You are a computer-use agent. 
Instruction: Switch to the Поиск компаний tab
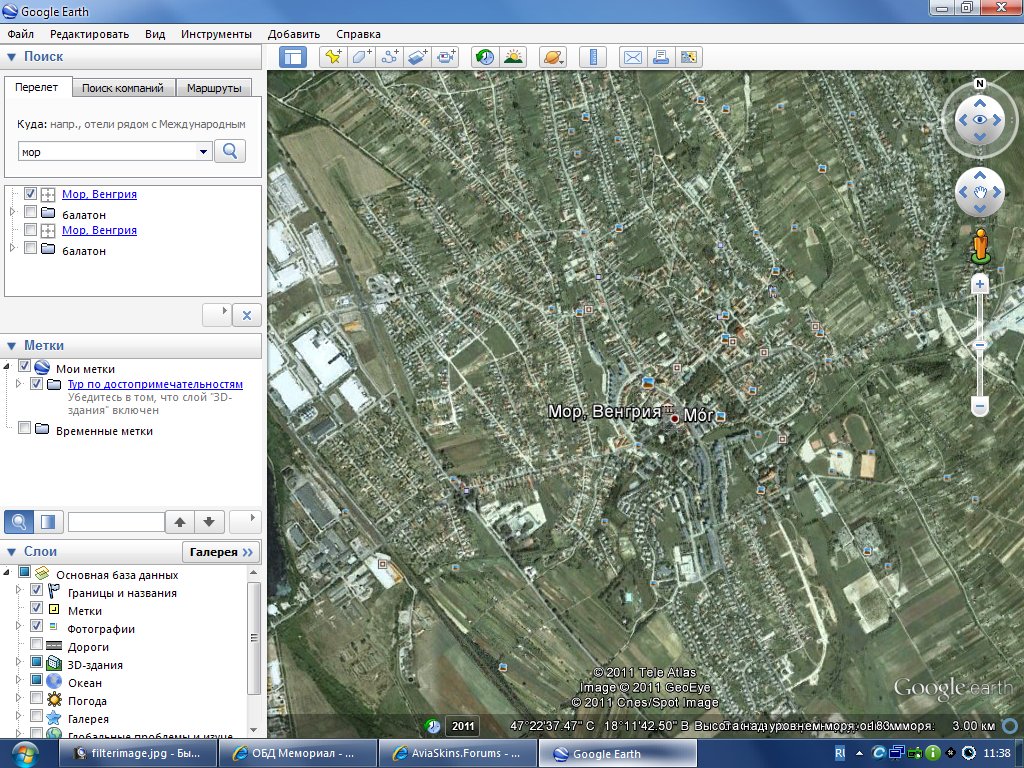(123, 88)
